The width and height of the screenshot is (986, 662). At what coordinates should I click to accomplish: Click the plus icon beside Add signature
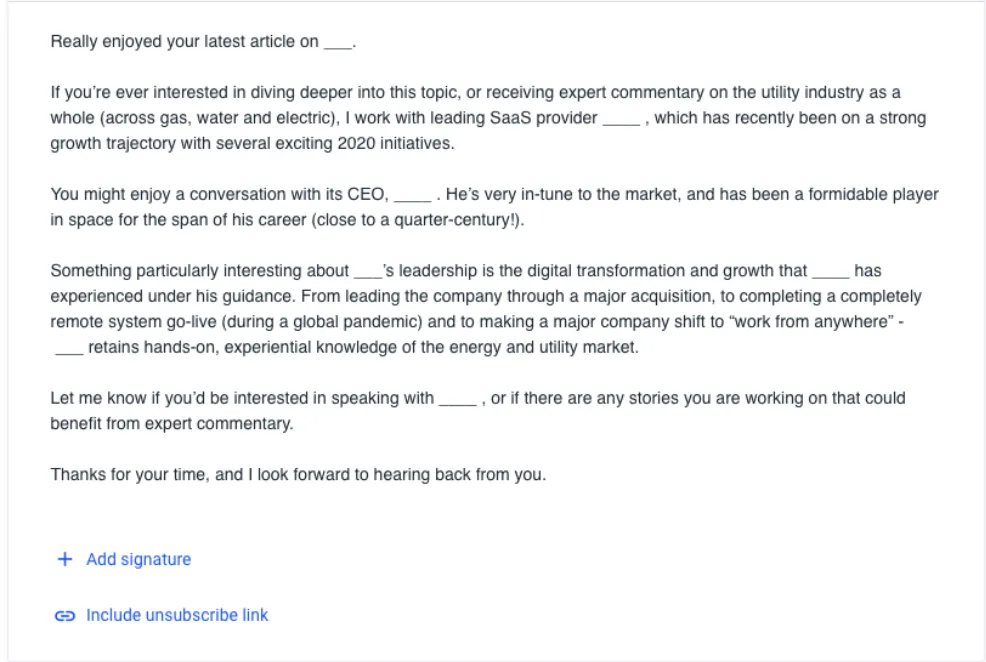click(x=65, y=560)
